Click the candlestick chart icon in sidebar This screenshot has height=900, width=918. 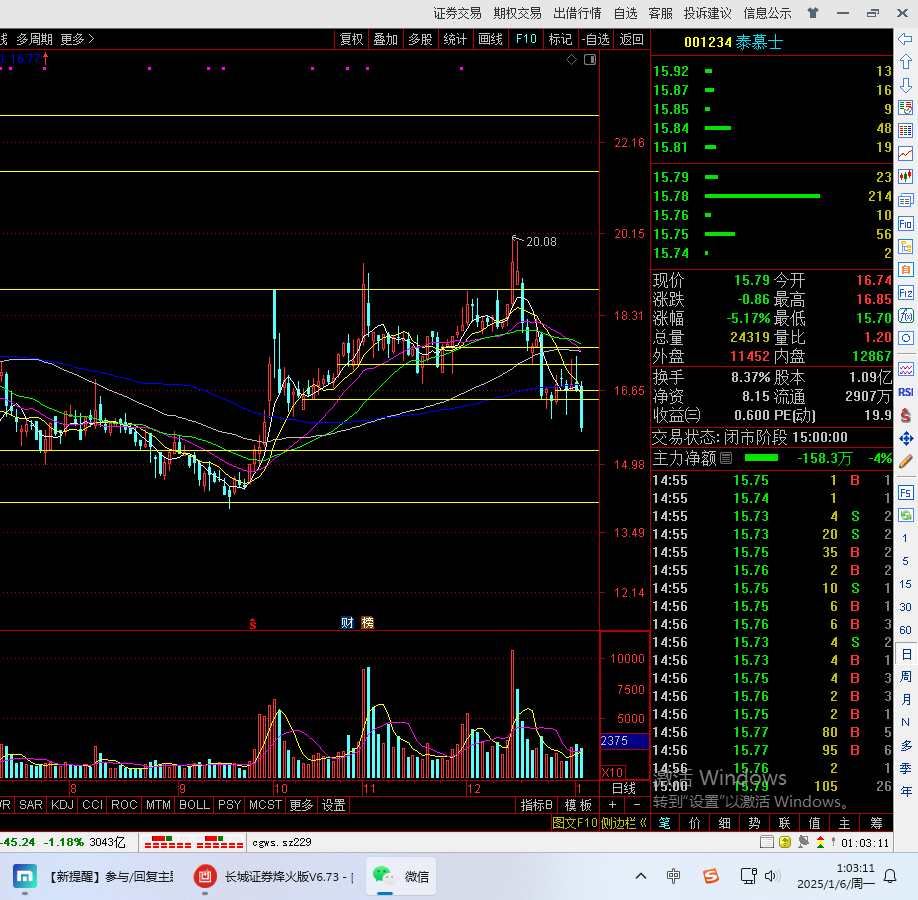[x=906, y=176]
